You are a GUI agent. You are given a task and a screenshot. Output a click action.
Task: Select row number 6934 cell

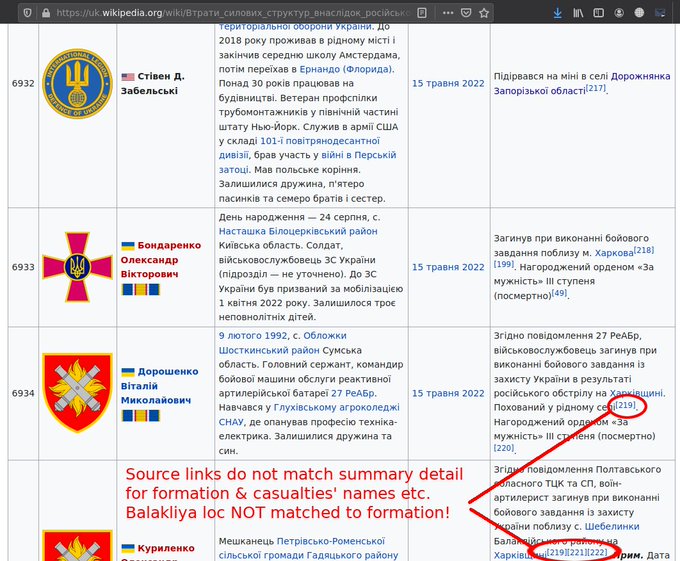[23, 393]
